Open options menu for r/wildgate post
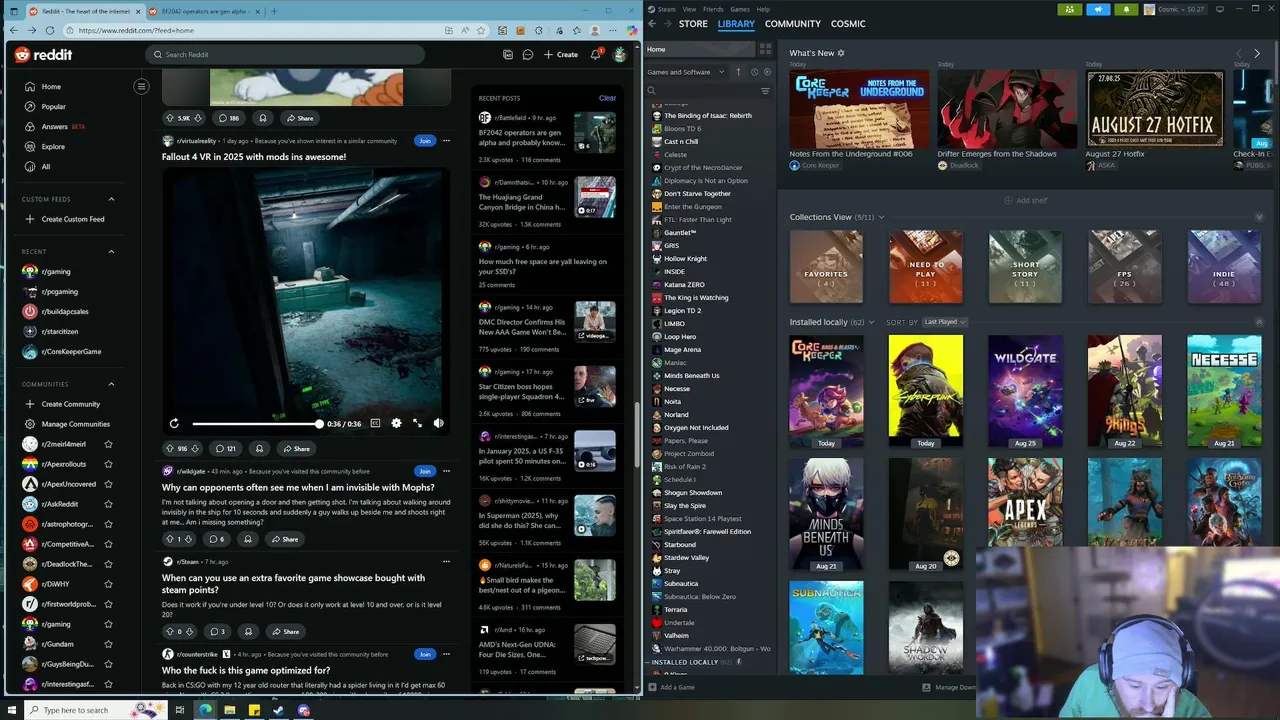Image resolution: width=1280 pixels, height=720 pixels. click(446, 471)
